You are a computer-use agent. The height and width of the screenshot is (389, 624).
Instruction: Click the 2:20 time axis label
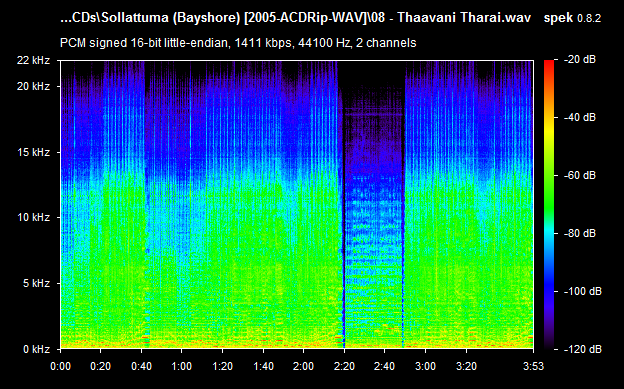(x=344, y=366)
